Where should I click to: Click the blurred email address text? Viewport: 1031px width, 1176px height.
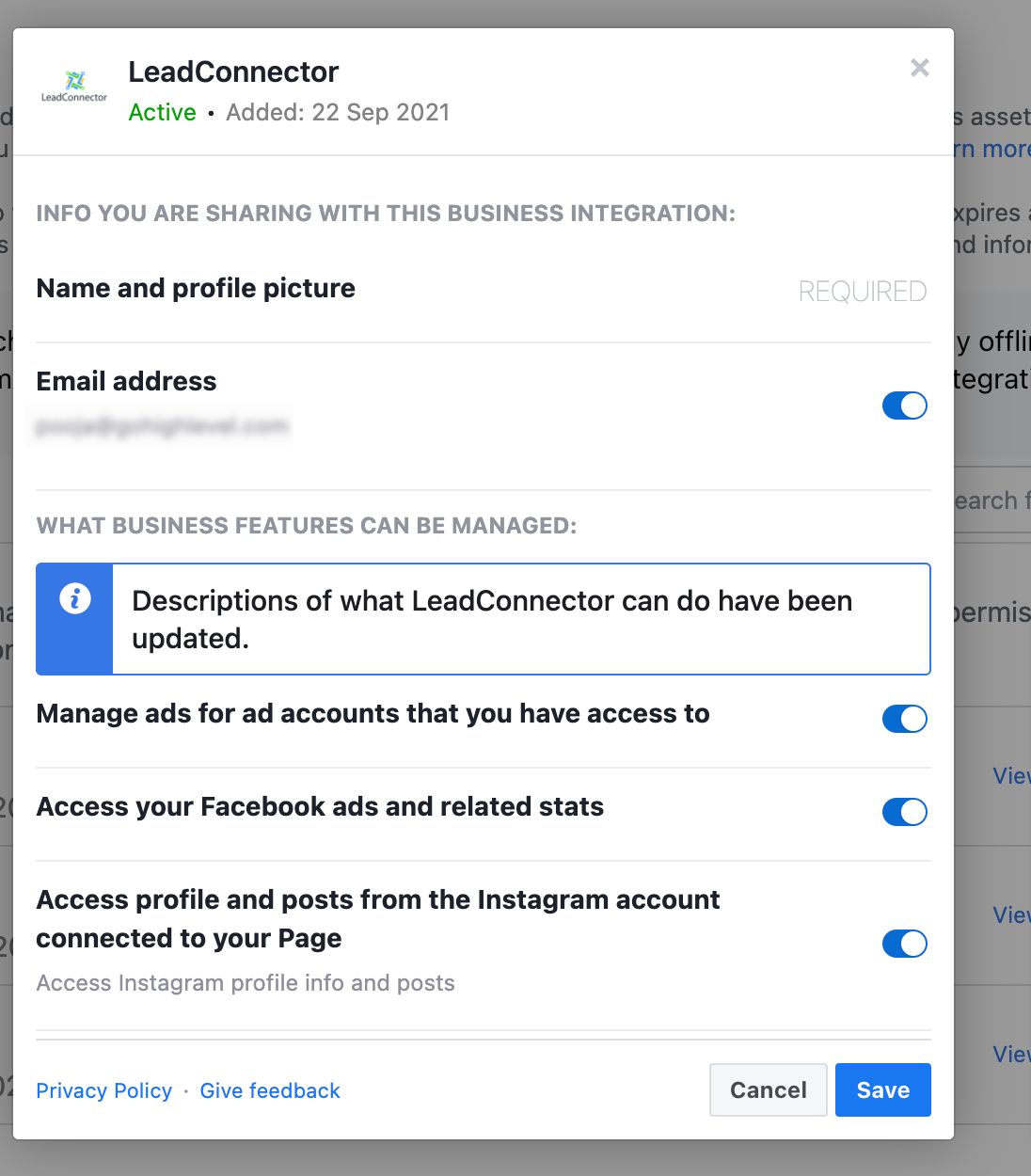[x=162, y=426]
